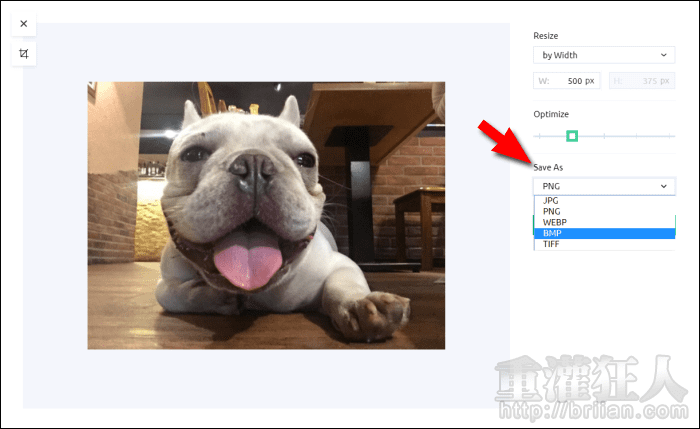
Task: Click the rightmost end of the Optimize slider
Action: click(x=673, y=135)
